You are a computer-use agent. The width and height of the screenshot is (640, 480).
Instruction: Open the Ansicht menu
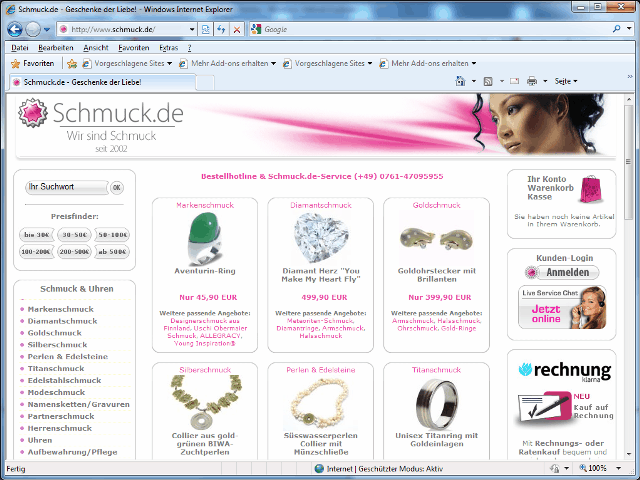coord(96,48)
